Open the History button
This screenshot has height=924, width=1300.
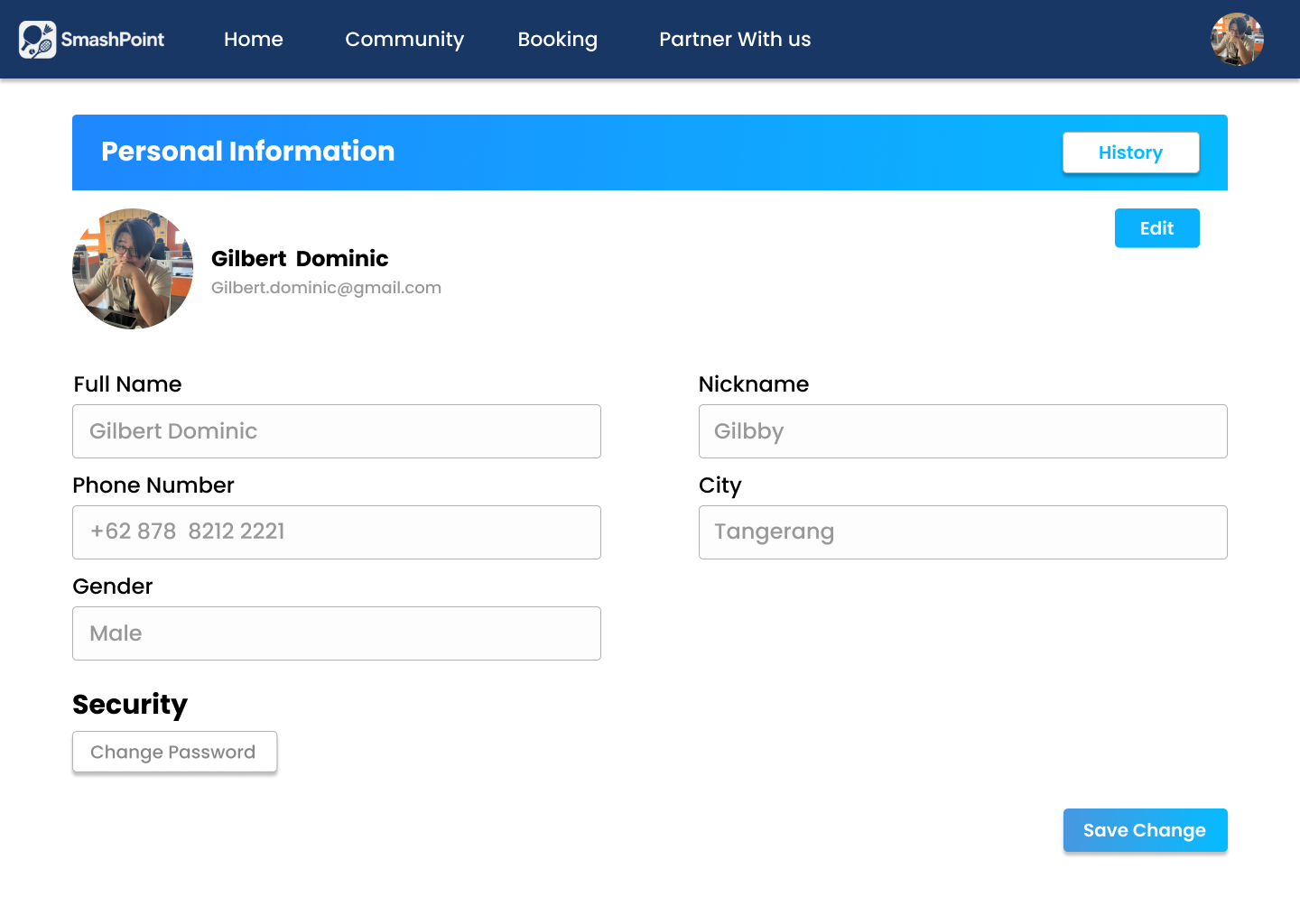(x=1130, y=152)
